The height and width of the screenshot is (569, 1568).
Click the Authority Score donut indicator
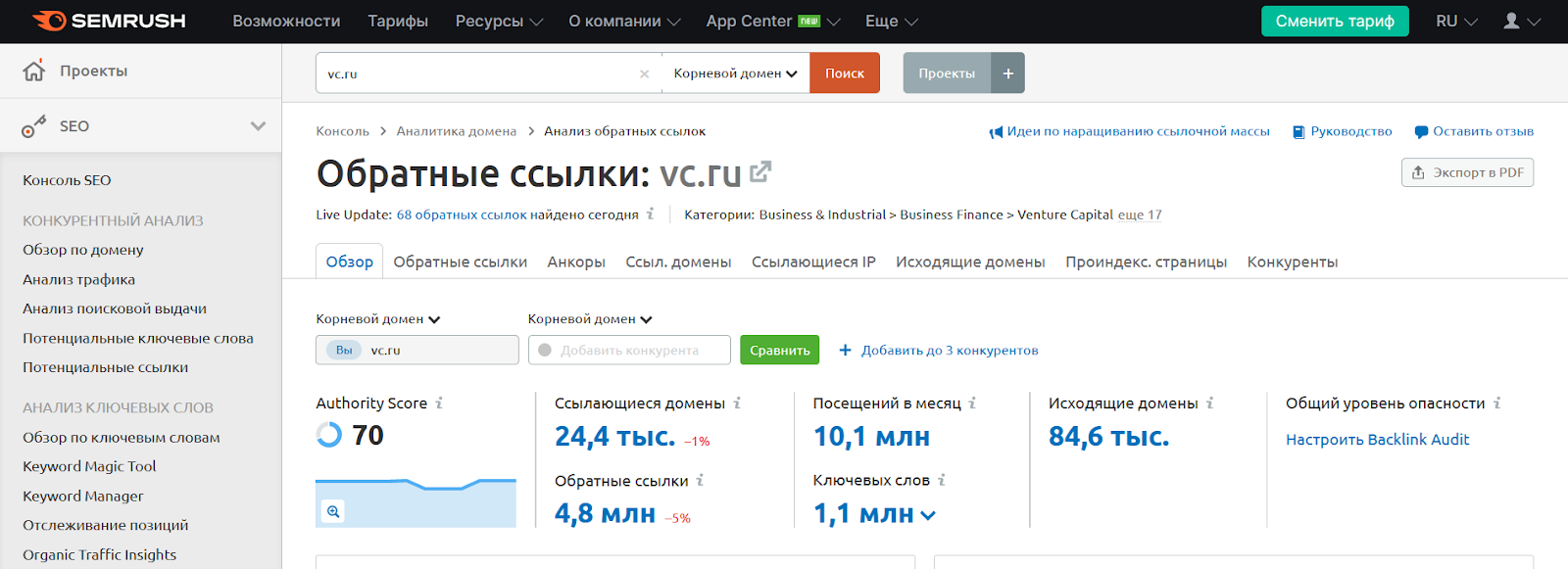tap(329, 434)
